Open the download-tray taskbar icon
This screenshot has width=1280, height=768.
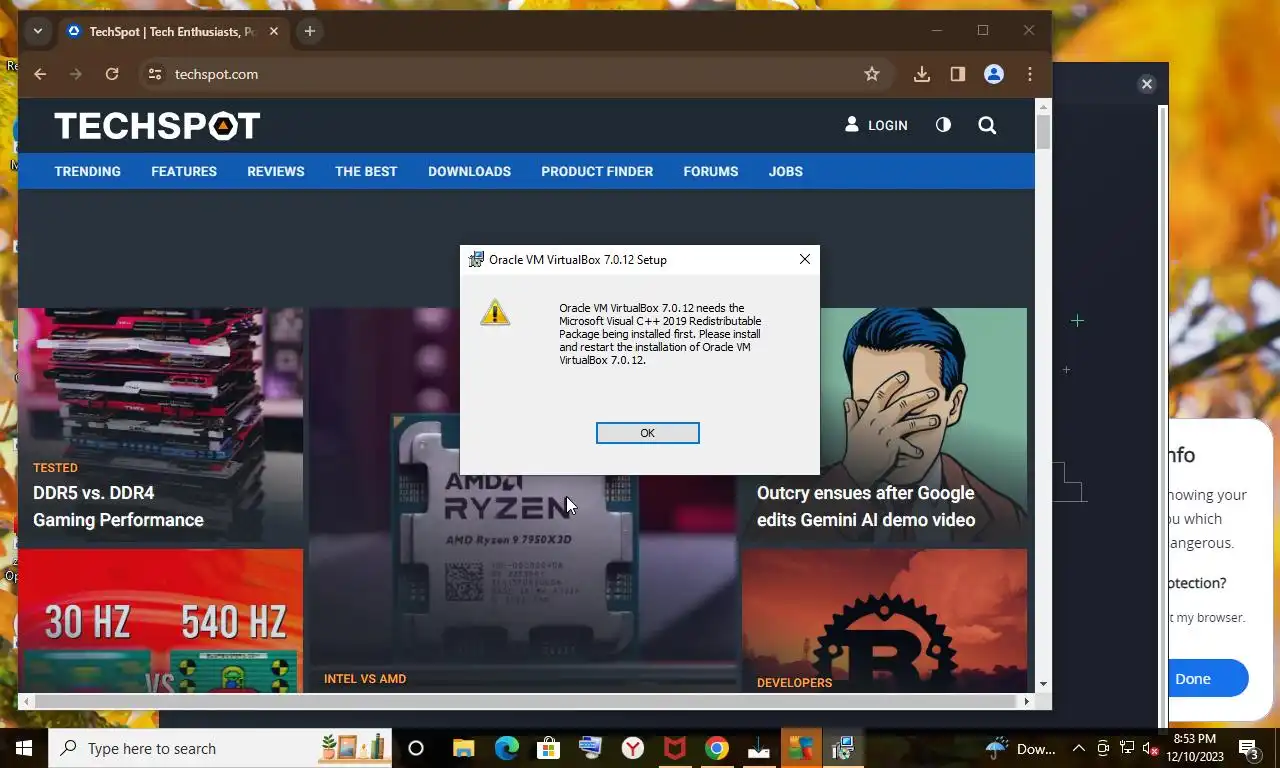point(758,748)
